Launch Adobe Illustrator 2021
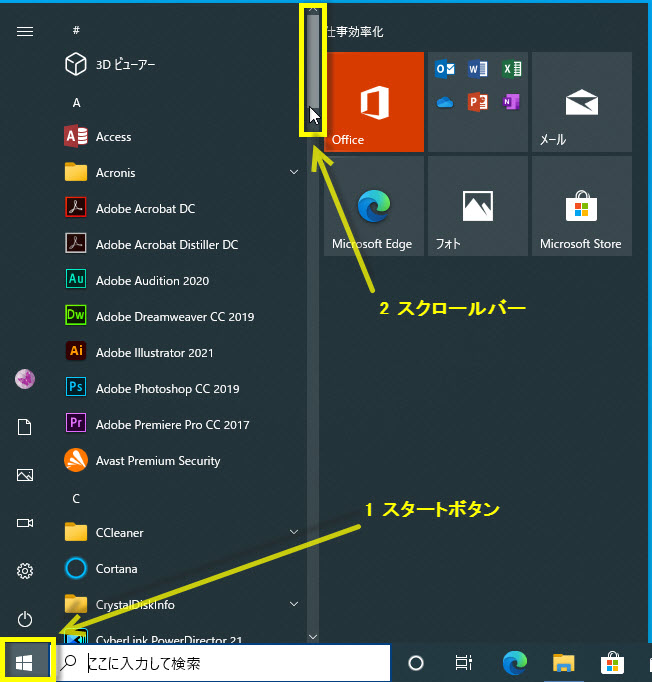 [x=154, y=353]
